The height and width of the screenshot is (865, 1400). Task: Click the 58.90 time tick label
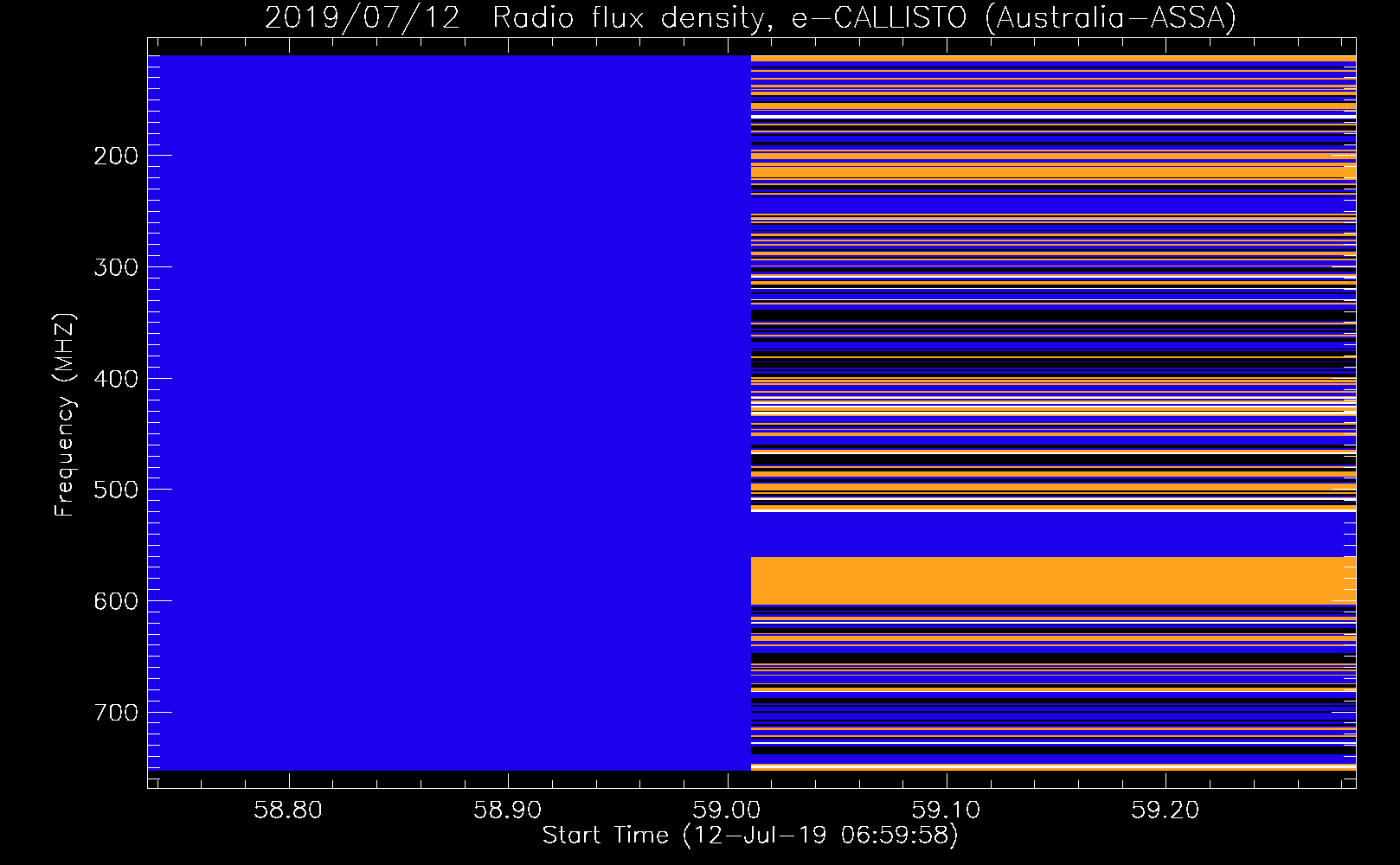[508, 810]
